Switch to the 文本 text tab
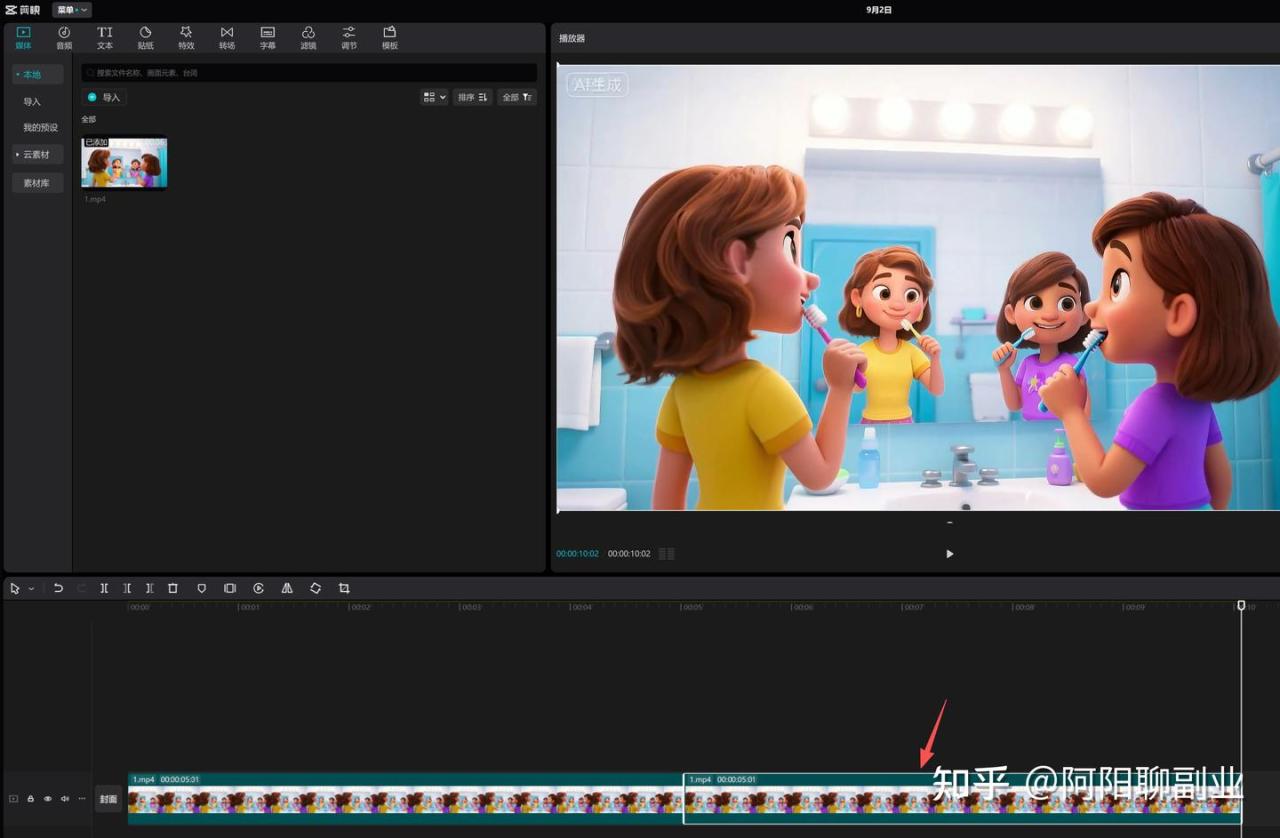Viewport: 1280px width, 838px height. pyautogui.click(x=105, y=38)
